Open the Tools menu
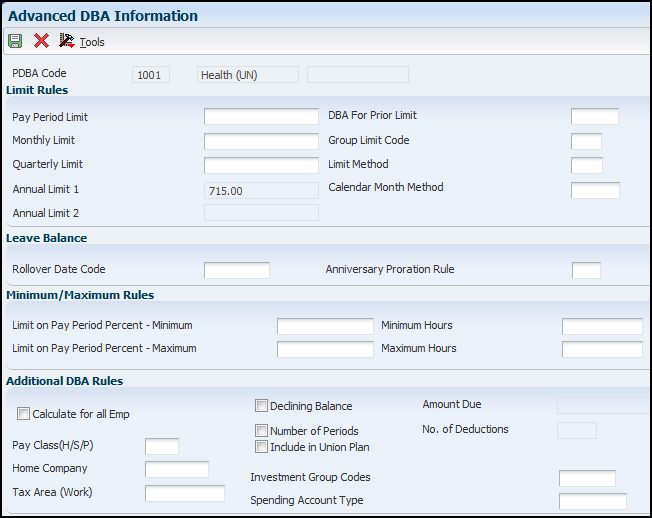 pyautogui.click(x=92, y=42)
